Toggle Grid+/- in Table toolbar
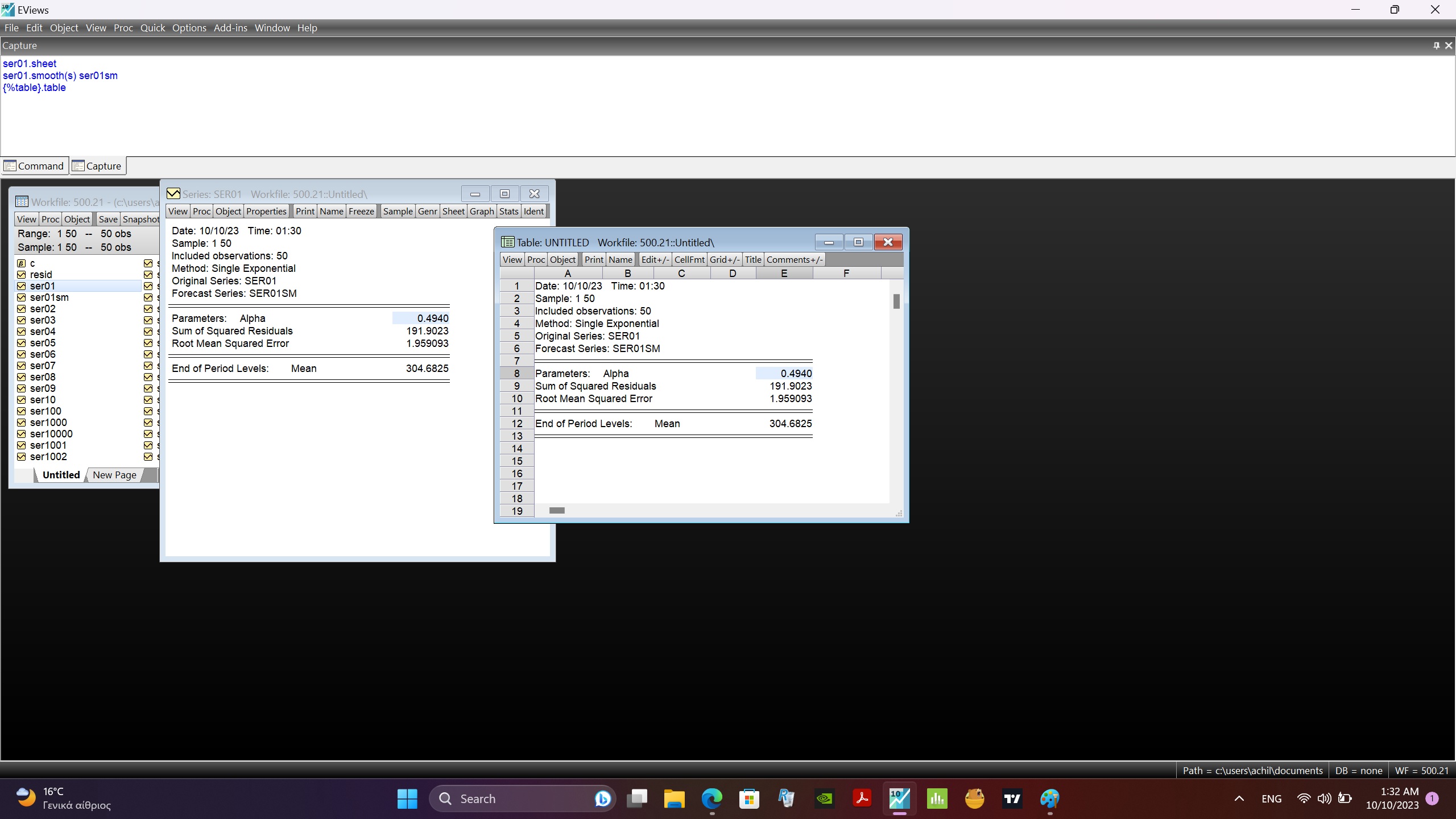1456x819 pixels. coord(724,259)
